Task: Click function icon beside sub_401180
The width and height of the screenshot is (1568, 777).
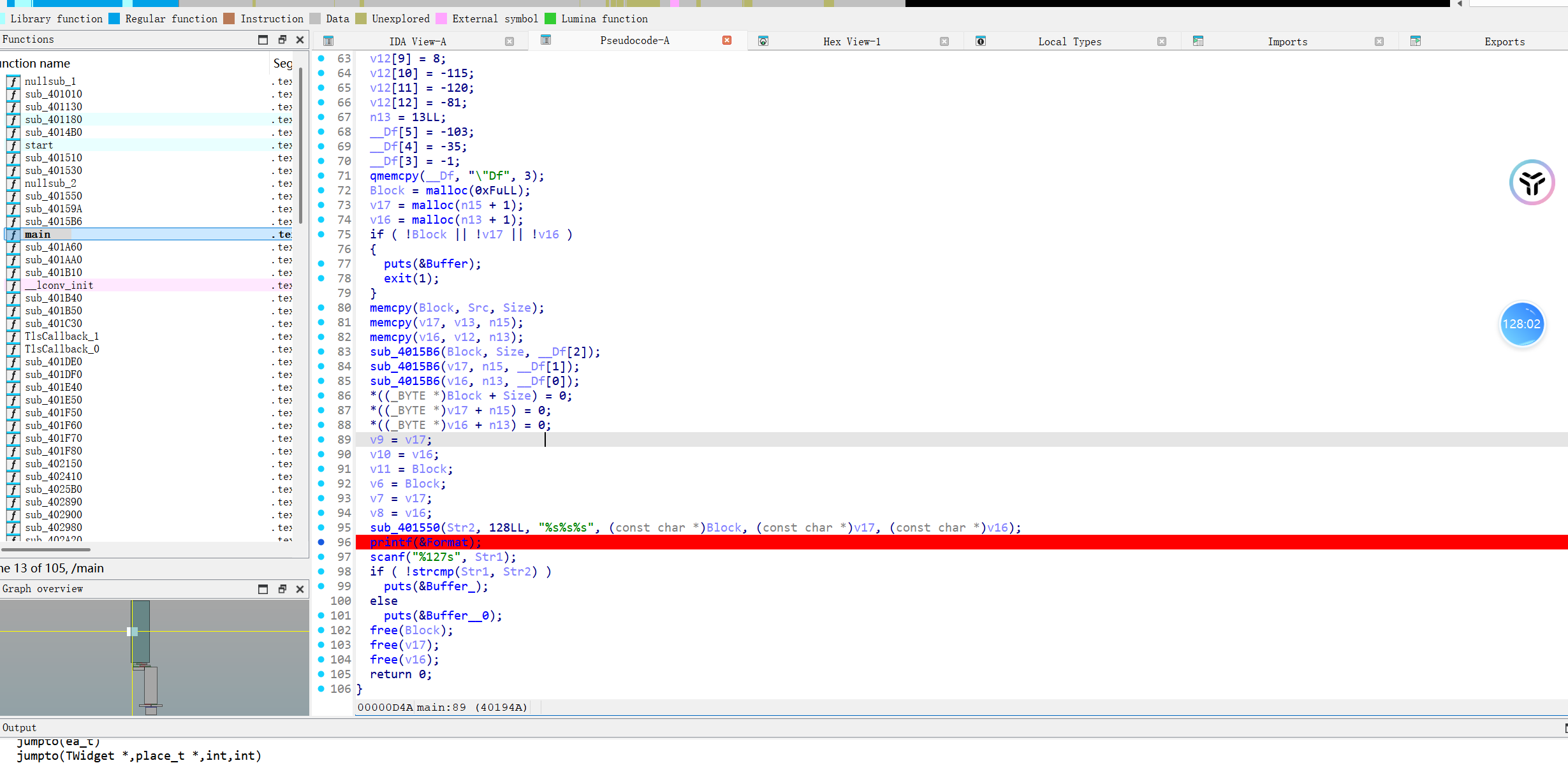Action: [13, 120]
